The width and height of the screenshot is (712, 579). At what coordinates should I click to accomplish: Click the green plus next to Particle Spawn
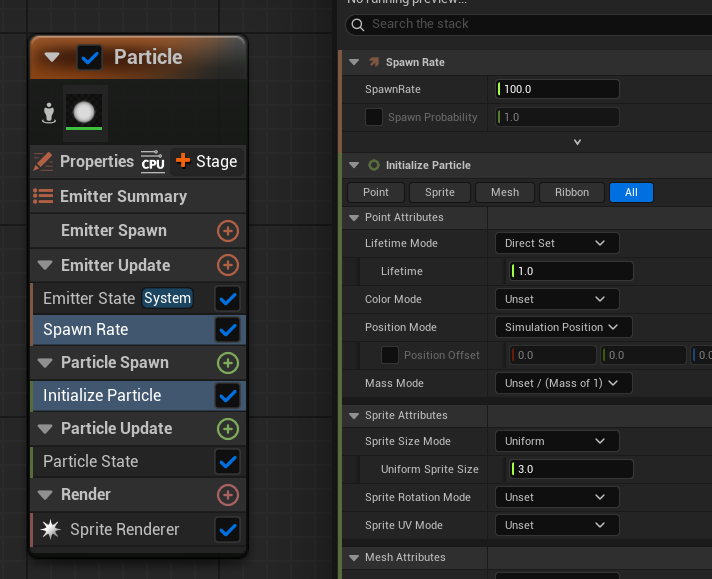click(228, 363)
